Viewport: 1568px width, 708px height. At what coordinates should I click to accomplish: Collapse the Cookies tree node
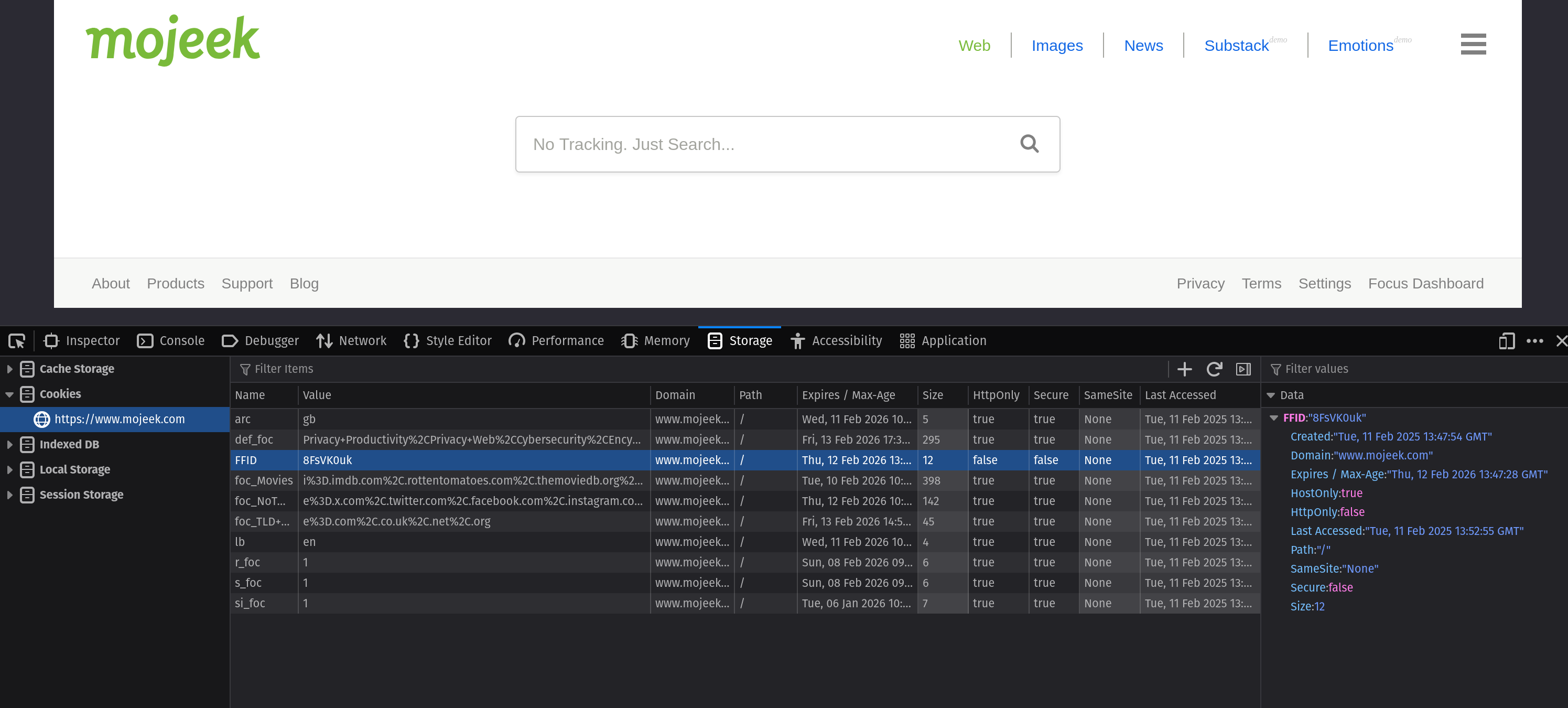pyautogui.click(x=10, y=394)
